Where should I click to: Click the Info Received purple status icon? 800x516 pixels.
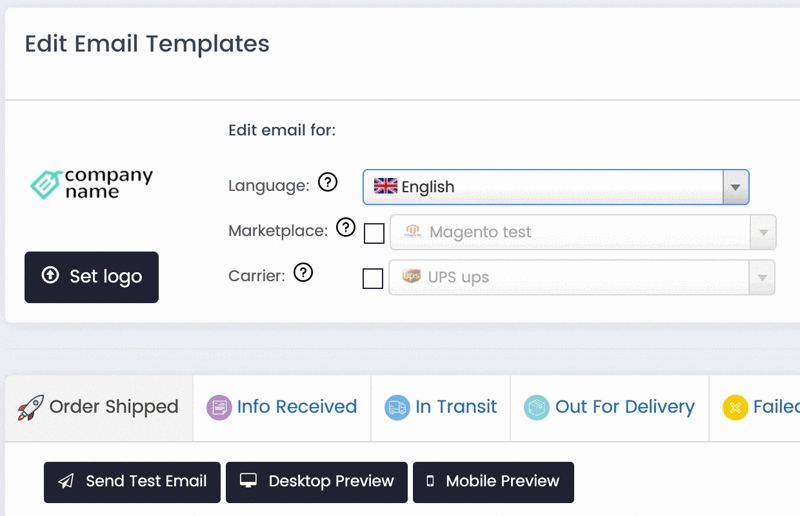219,407
